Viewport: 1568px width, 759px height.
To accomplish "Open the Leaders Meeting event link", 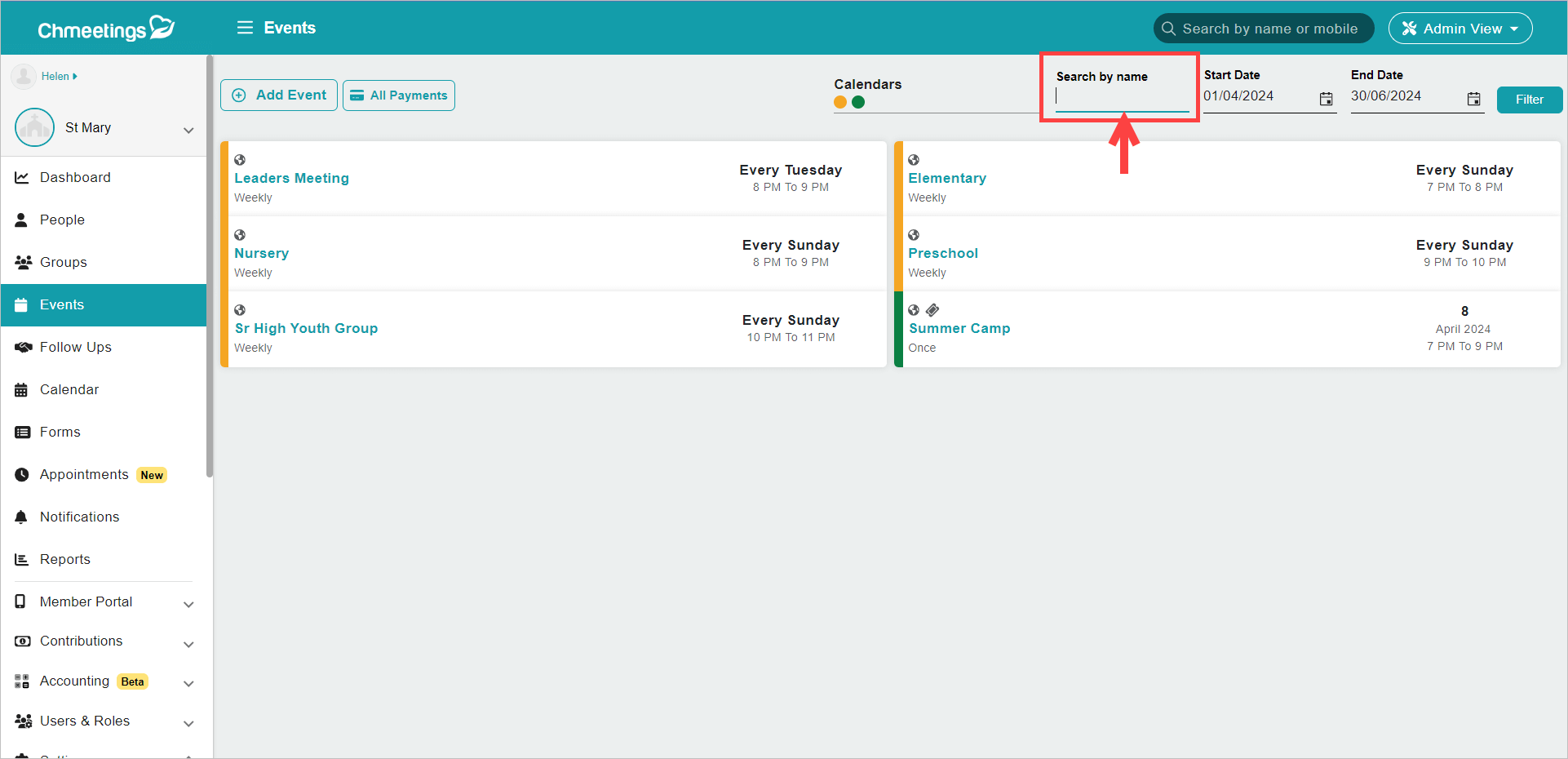I will pyautogui.click(x=291, y=178).
